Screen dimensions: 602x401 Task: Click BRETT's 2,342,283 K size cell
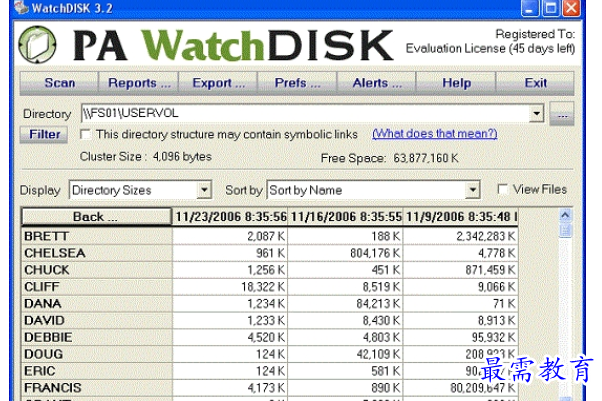point(460,236)
